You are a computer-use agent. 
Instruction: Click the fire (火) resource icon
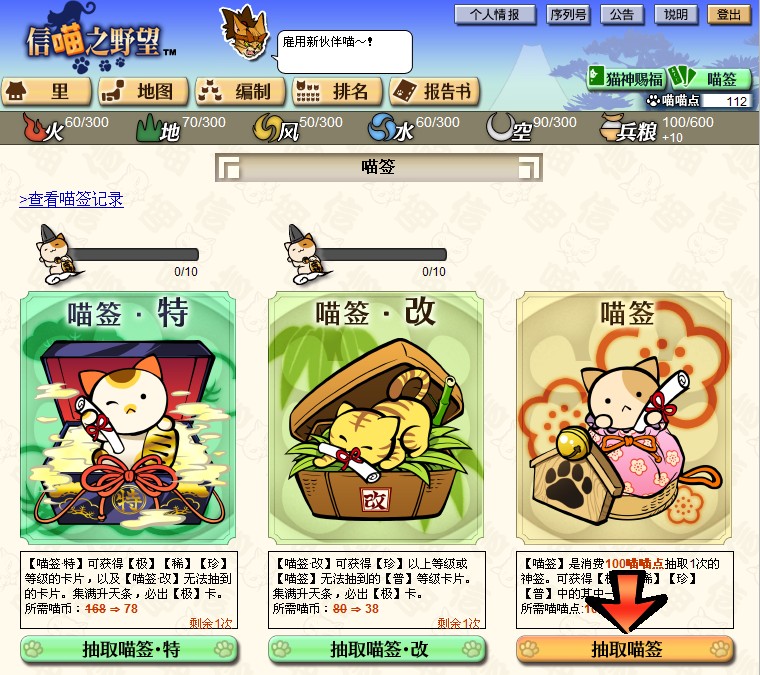[33, 127]
